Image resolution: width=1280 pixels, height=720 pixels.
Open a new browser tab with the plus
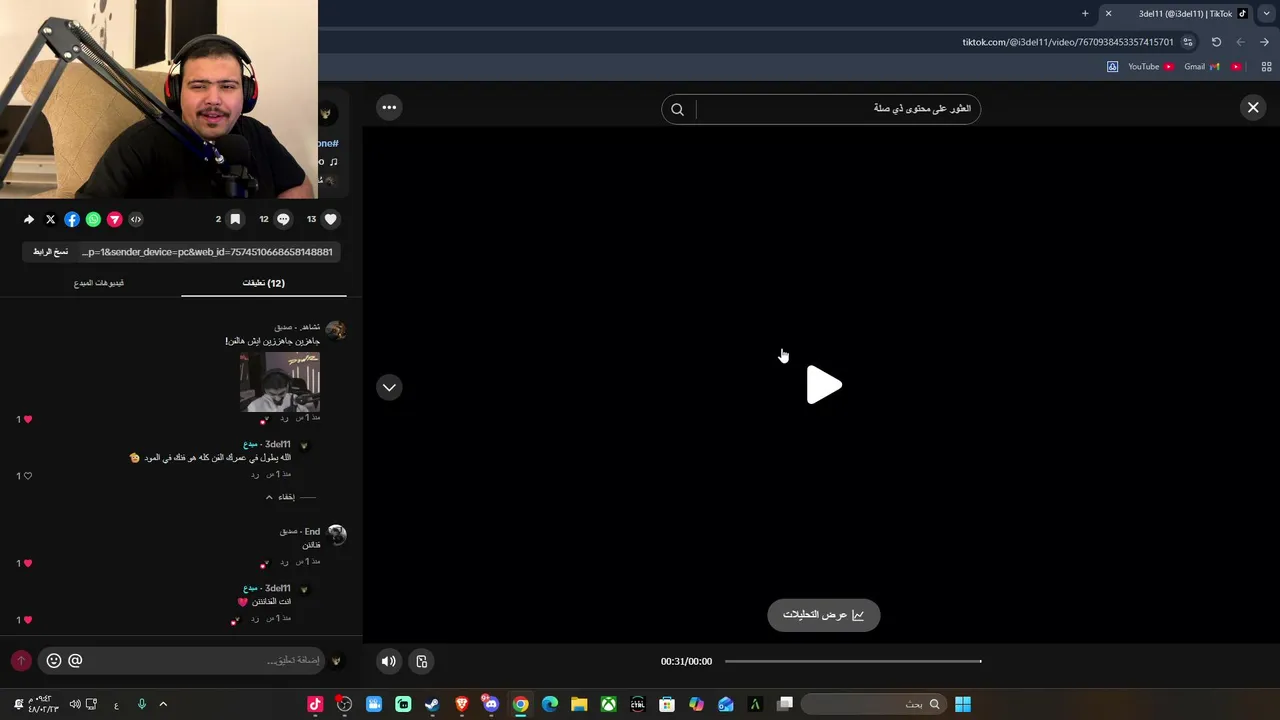tap(1085, 13)
